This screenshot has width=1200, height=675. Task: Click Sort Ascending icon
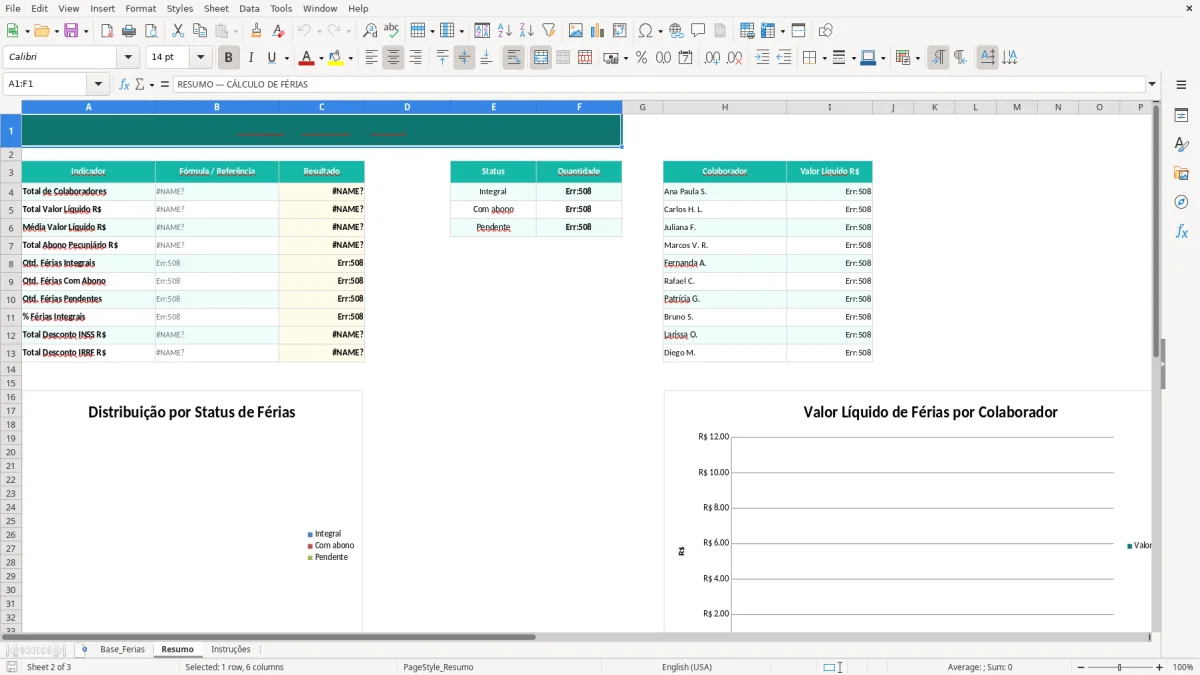click(504, 31)
